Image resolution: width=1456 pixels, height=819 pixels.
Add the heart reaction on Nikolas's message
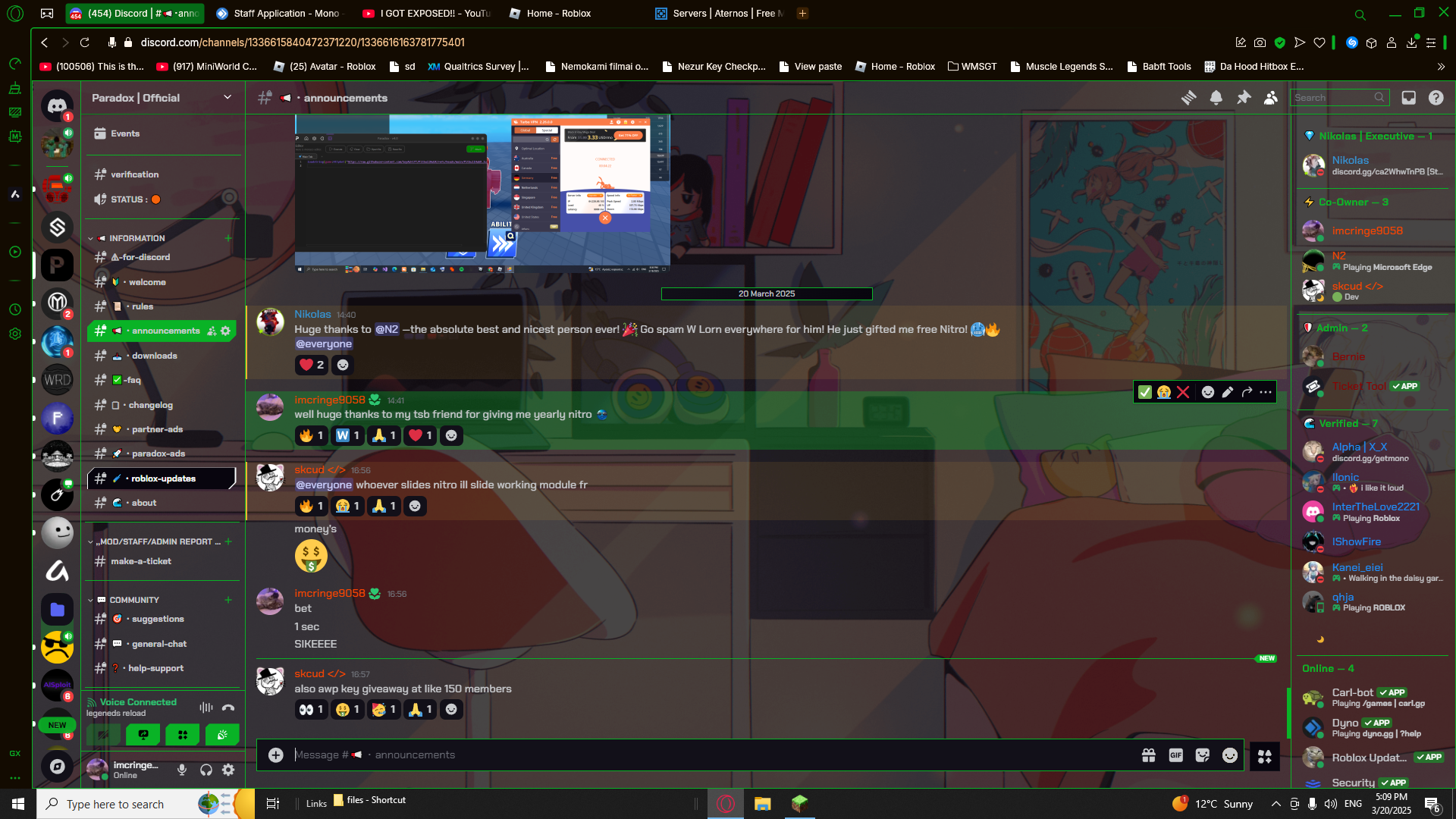311,365
